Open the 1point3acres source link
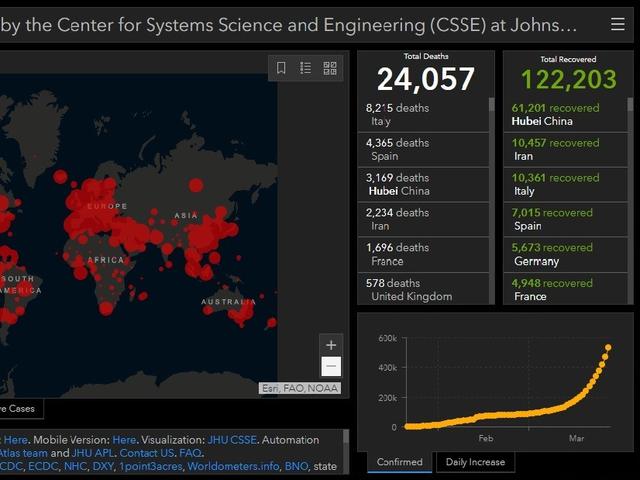 (x=151, y=467)
